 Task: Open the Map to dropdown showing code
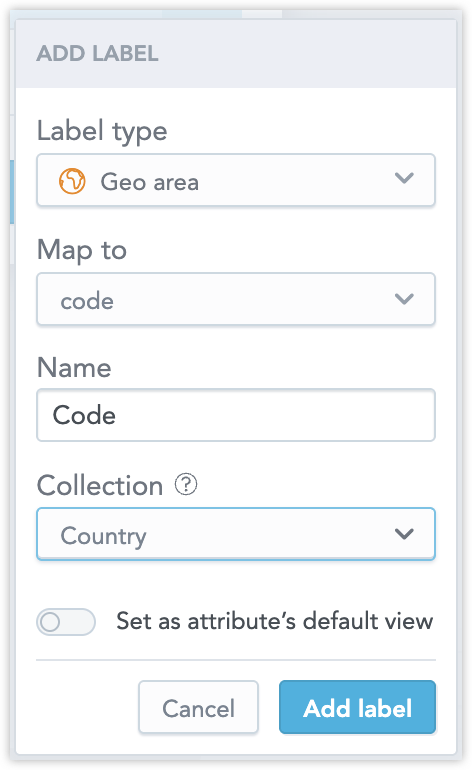[236, 300]
